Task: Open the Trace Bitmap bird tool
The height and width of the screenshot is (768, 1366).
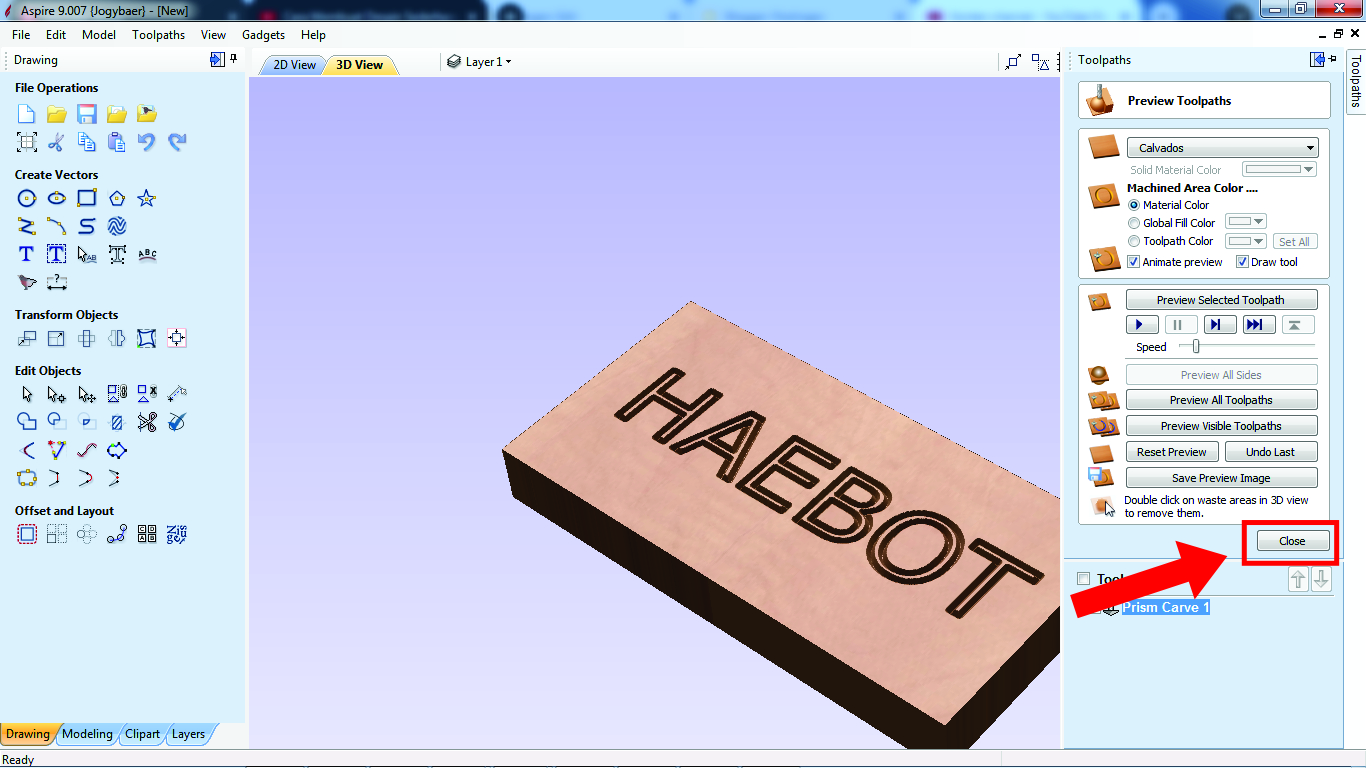Action: coord(27,282)
